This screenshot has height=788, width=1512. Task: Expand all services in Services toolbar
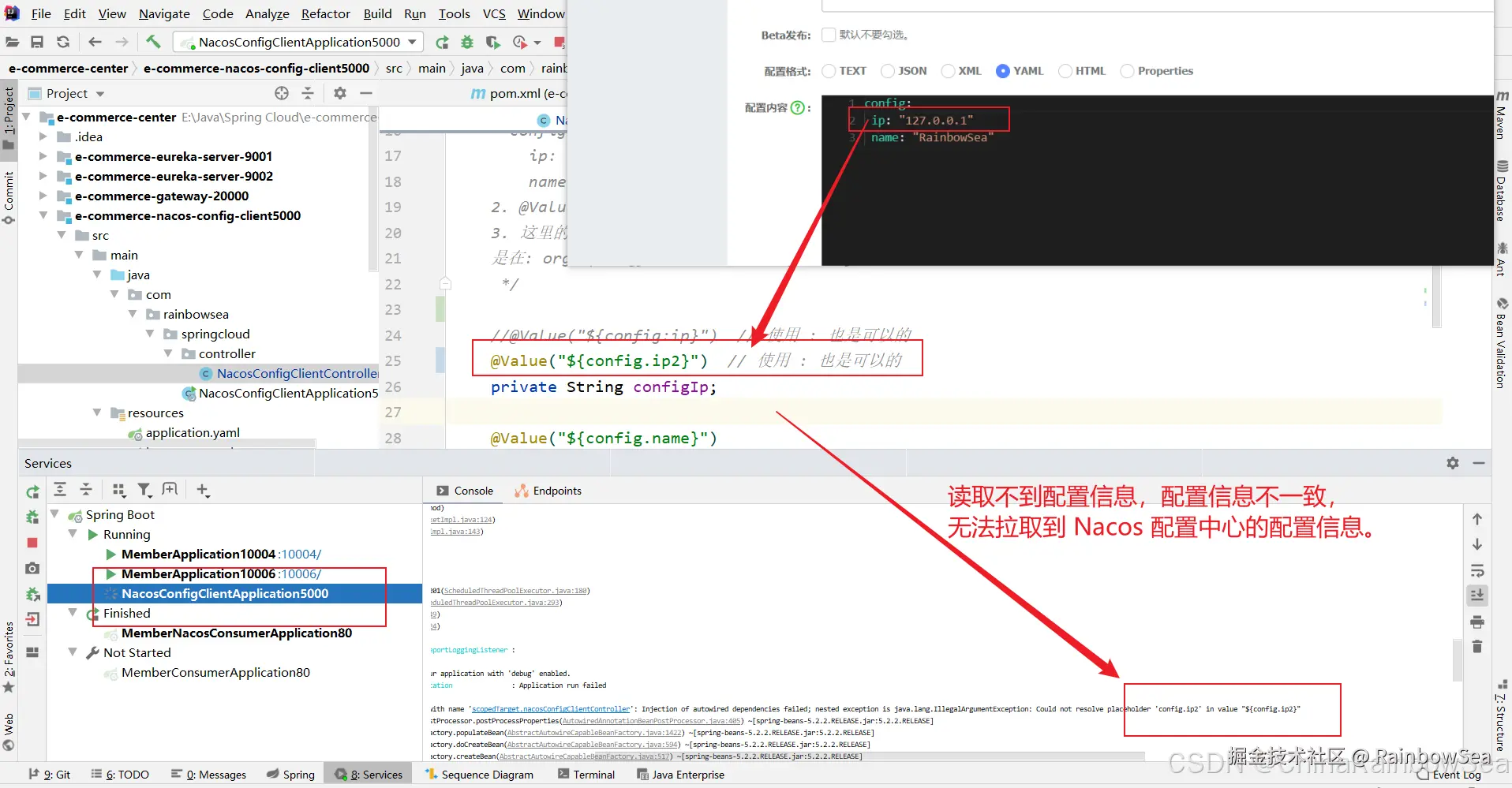click(x=60, y=490)
